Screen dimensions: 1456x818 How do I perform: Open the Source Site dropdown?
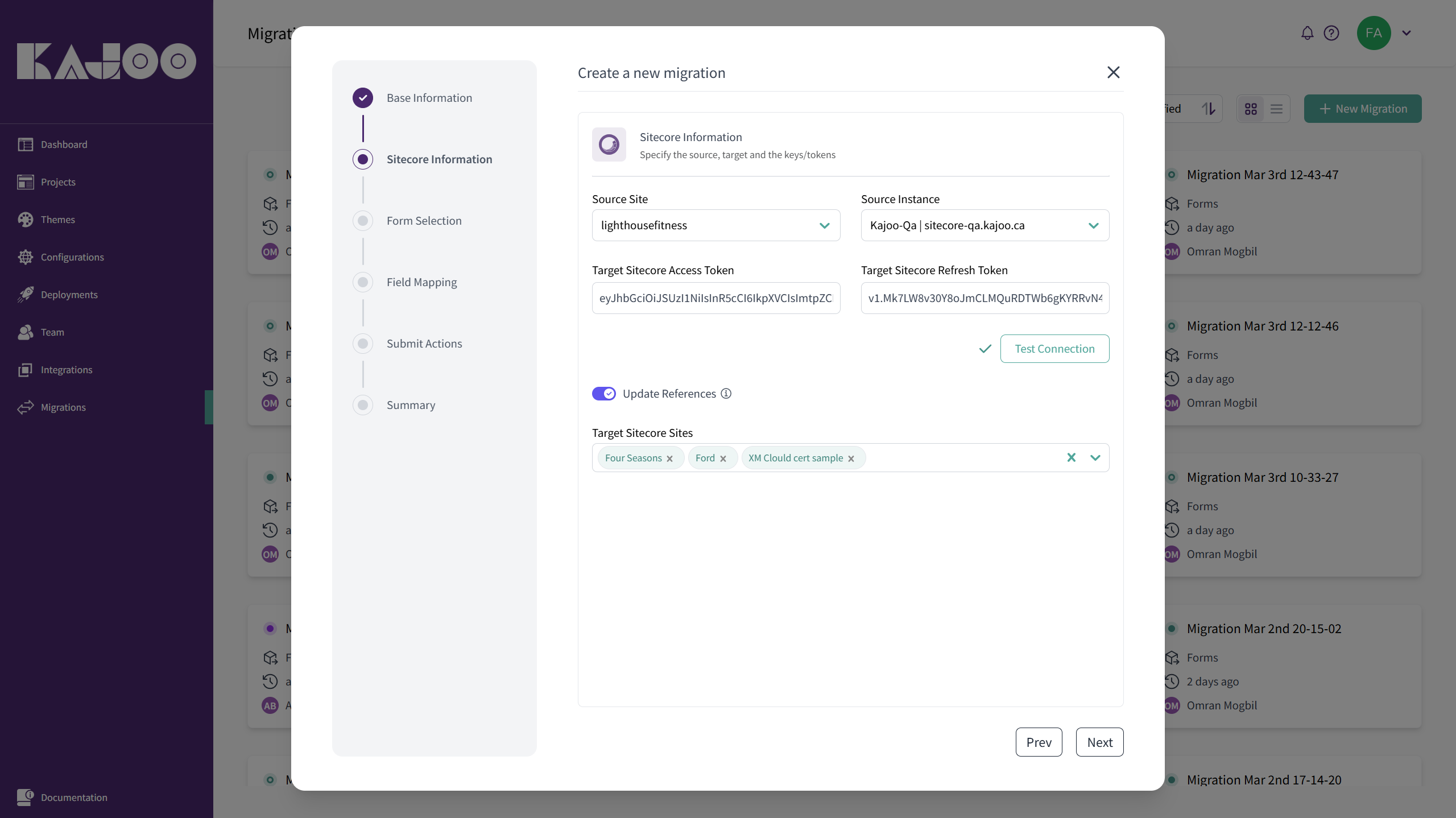coord(715,225)
